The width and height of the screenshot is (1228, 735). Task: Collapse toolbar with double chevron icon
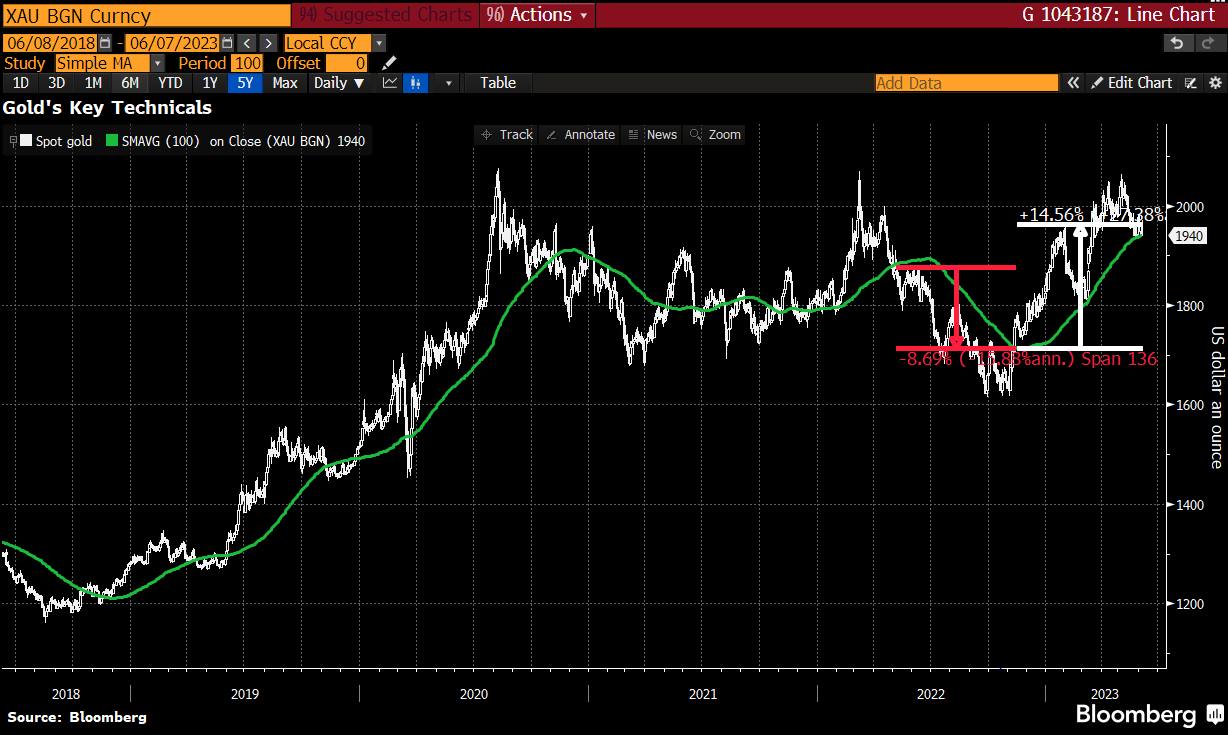(1073, 83)
